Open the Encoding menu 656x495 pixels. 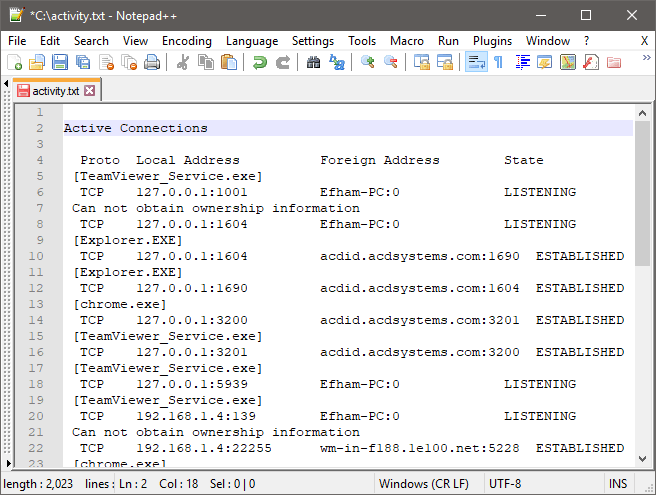click(x=187, y=41)
